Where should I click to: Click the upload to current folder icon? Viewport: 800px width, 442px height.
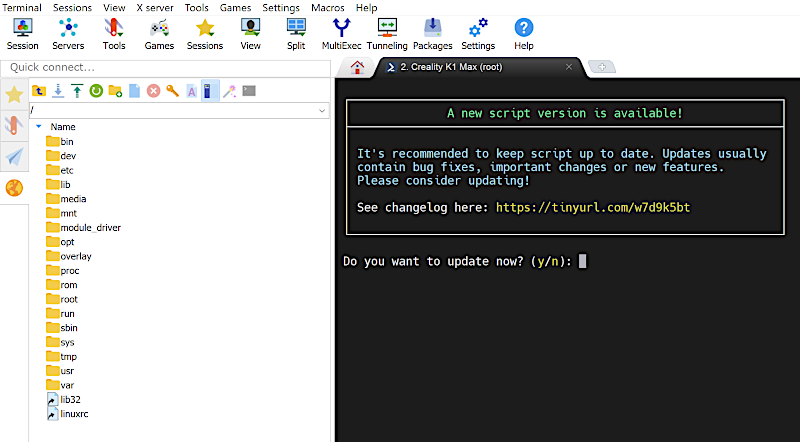pos(77,91)
